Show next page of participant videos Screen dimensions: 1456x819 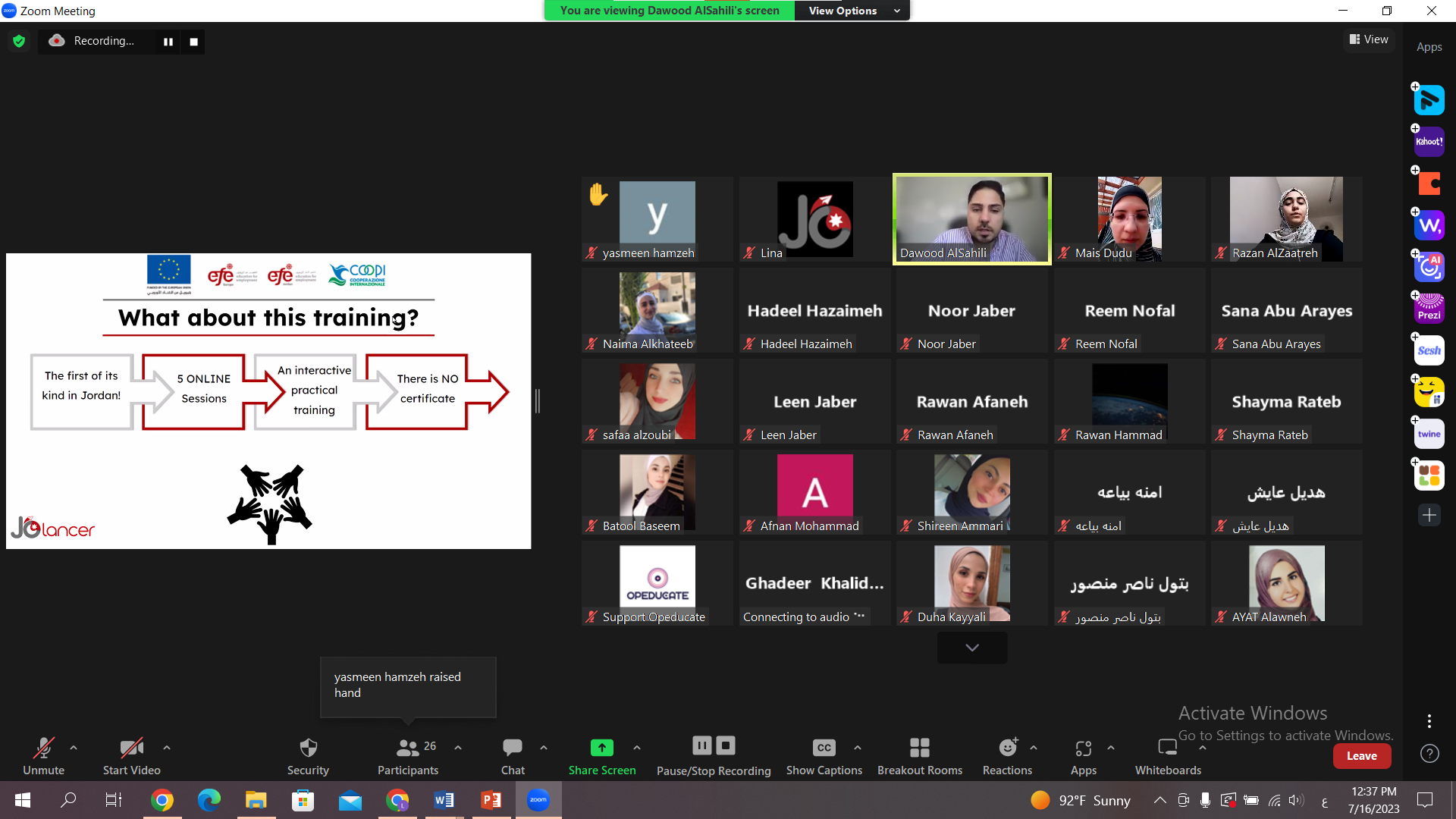tap(972, 648)
